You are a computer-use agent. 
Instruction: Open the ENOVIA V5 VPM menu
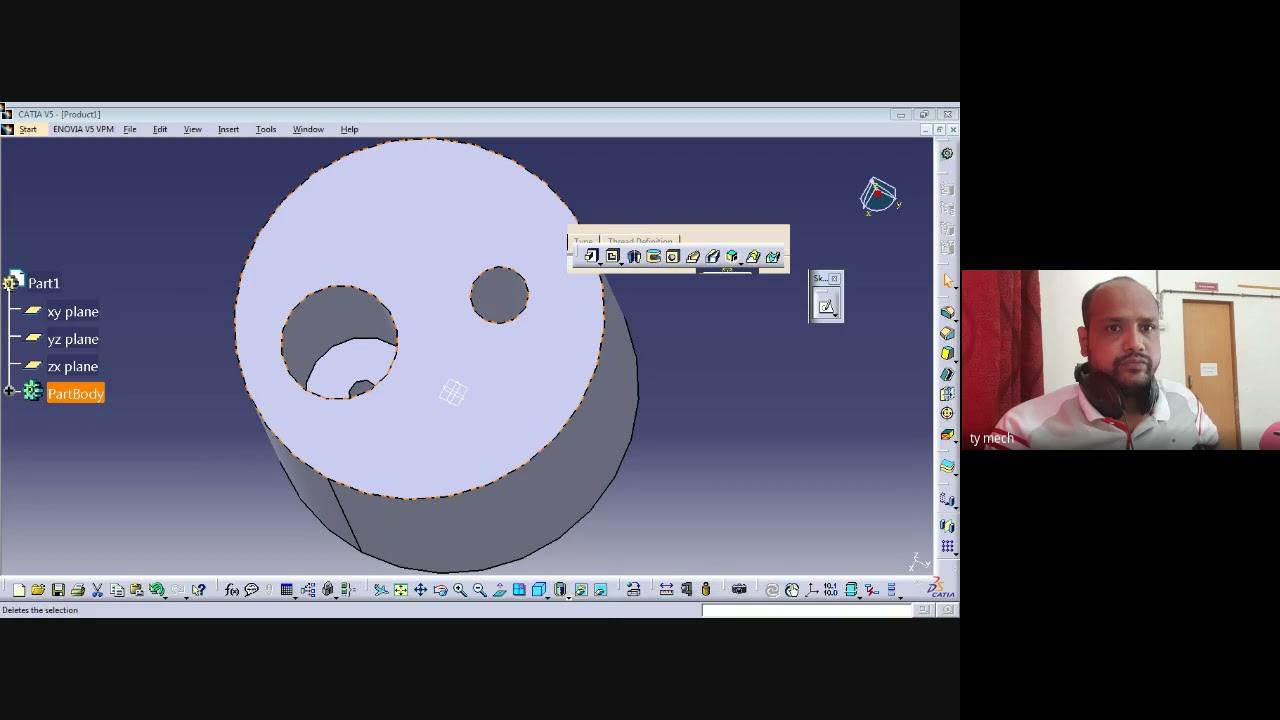pos(83,129)
